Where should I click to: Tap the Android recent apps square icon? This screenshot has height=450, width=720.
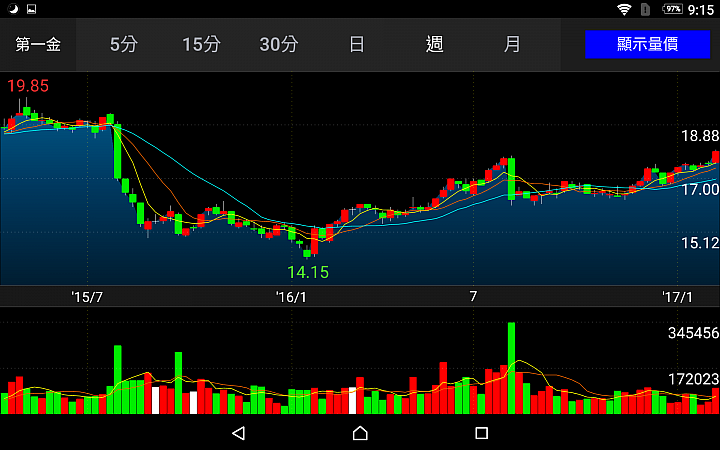point(481,433)
